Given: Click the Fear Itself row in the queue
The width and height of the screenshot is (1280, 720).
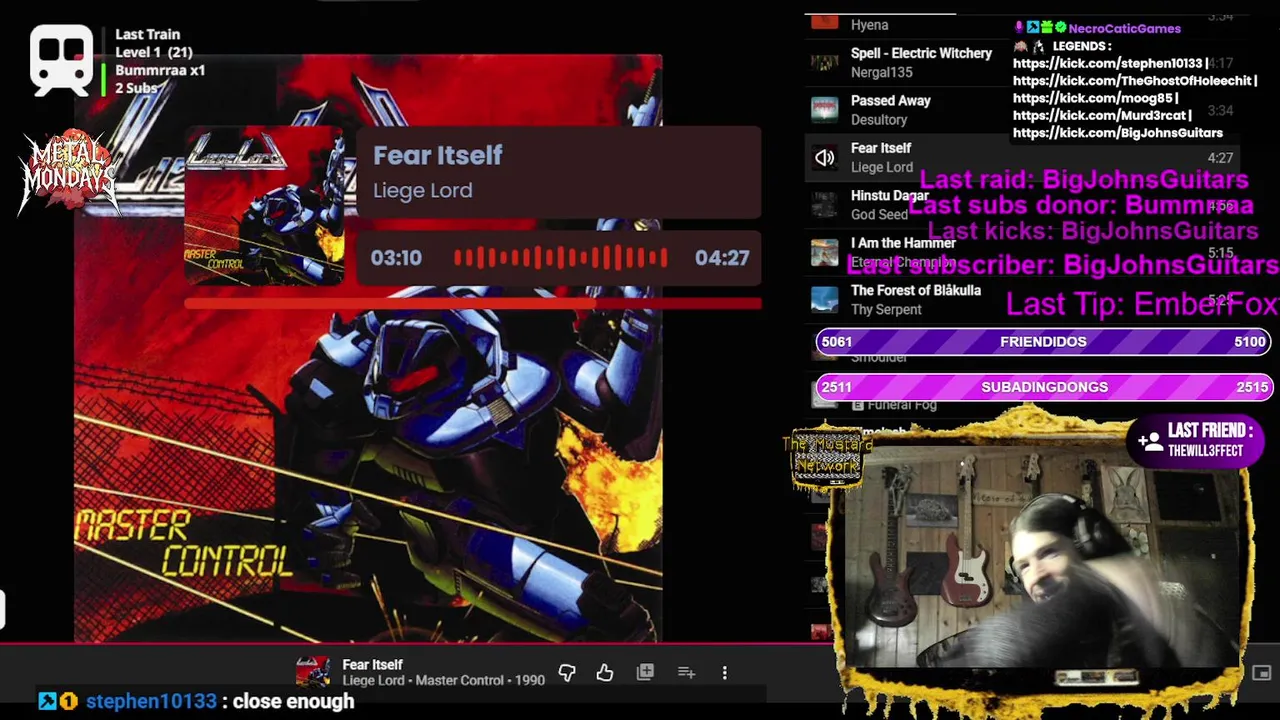Looking at the screenshot, I should [x=1024, y=157].
